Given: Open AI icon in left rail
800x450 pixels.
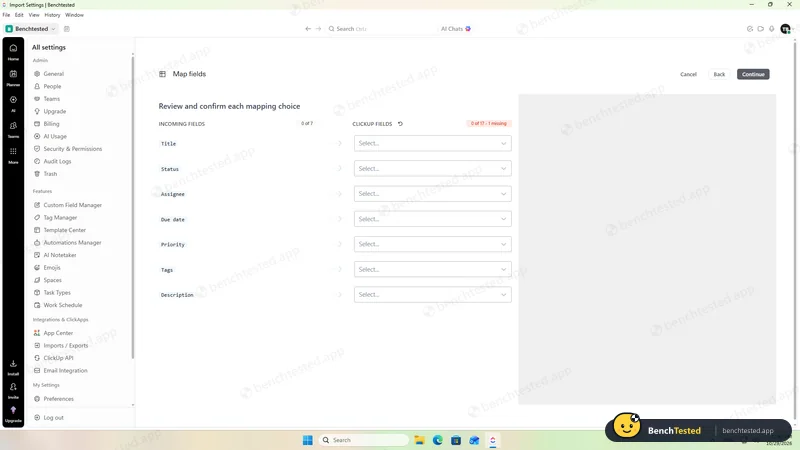Looking at the screenshot, I should coord(13,103).
